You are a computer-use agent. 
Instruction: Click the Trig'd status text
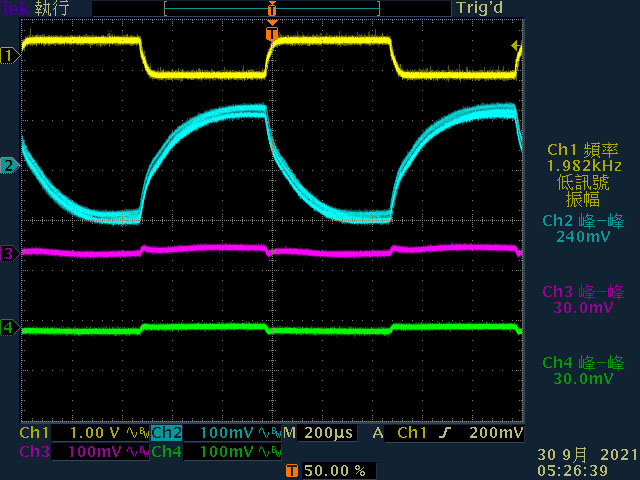[480, 8]
